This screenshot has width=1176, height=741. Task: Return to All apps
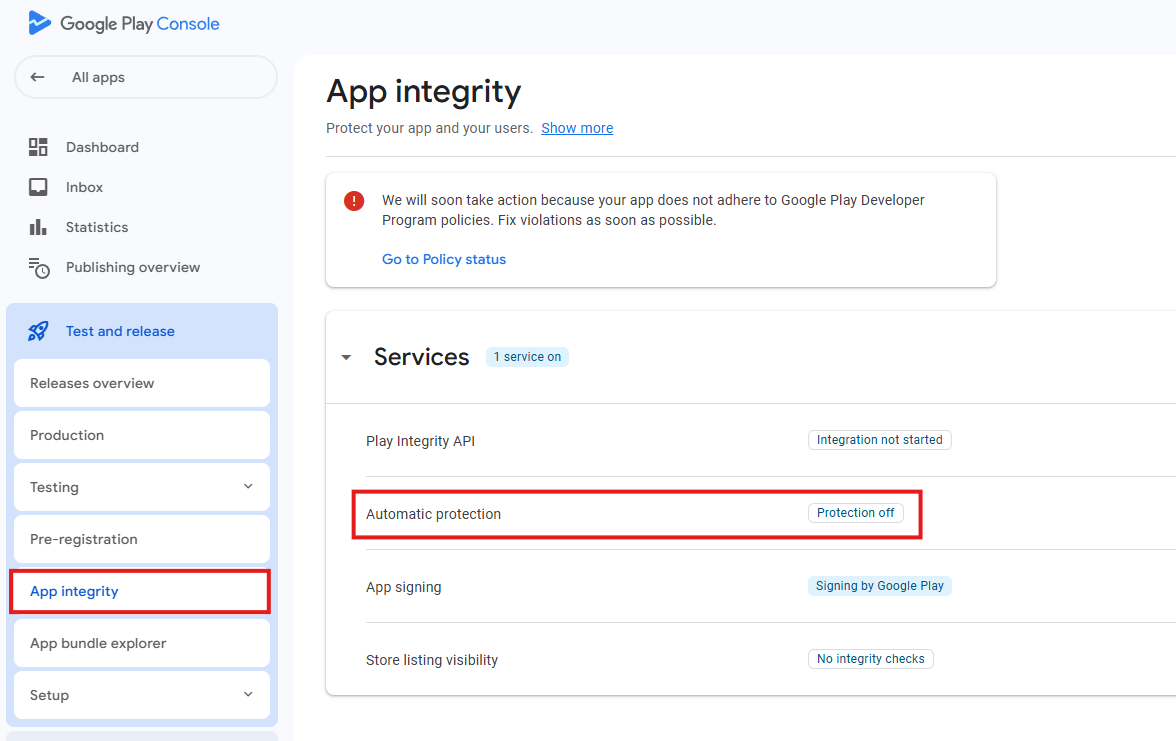[146, 77]
